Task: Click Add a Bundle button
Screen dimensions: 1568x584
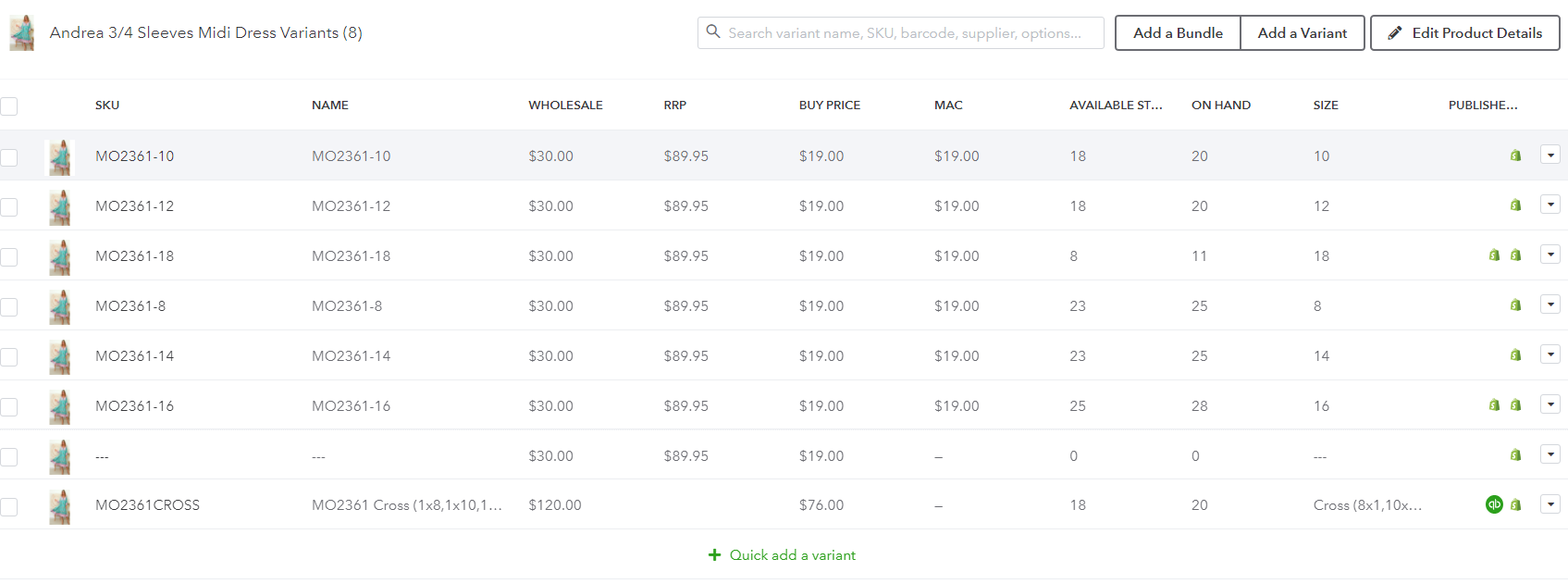Action: pyautogui.click(x=1178, y=33)
